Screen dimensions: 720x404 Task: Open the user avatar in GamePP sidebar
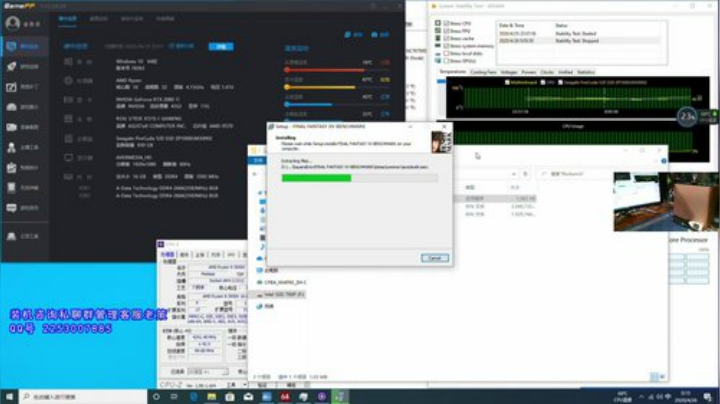point(12,23)
